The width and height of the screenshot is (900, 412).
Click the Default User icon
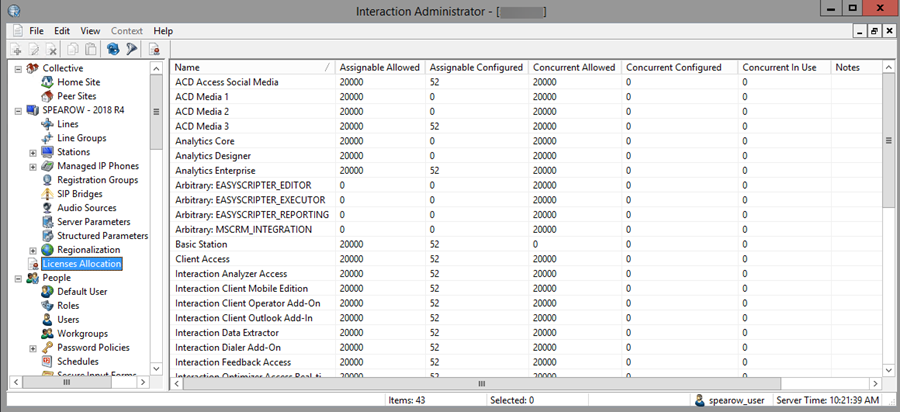click(x=47, y=291)
